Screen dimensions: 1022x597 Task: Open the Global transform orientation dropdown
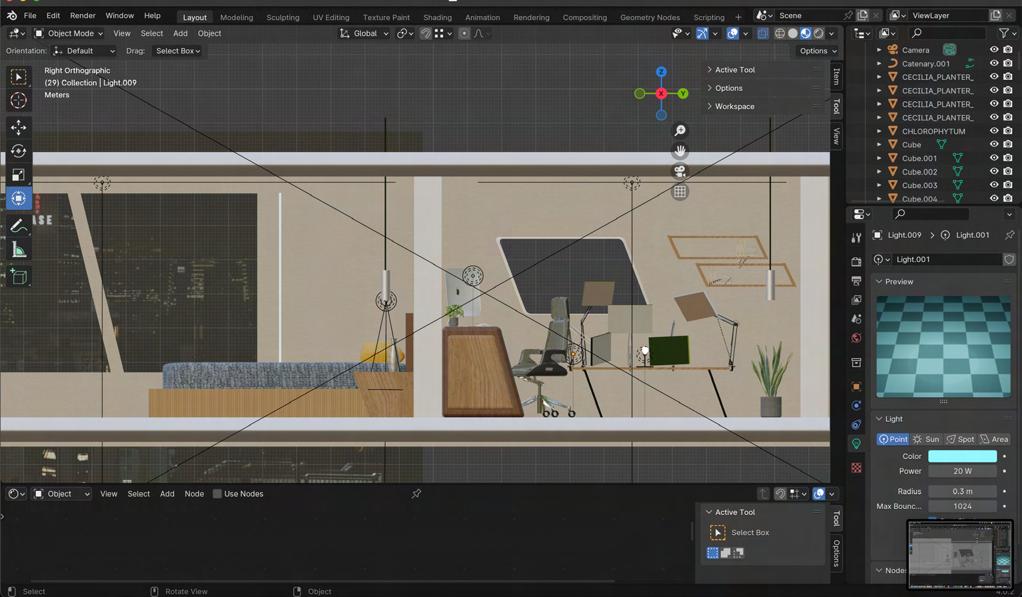(364, 33)
